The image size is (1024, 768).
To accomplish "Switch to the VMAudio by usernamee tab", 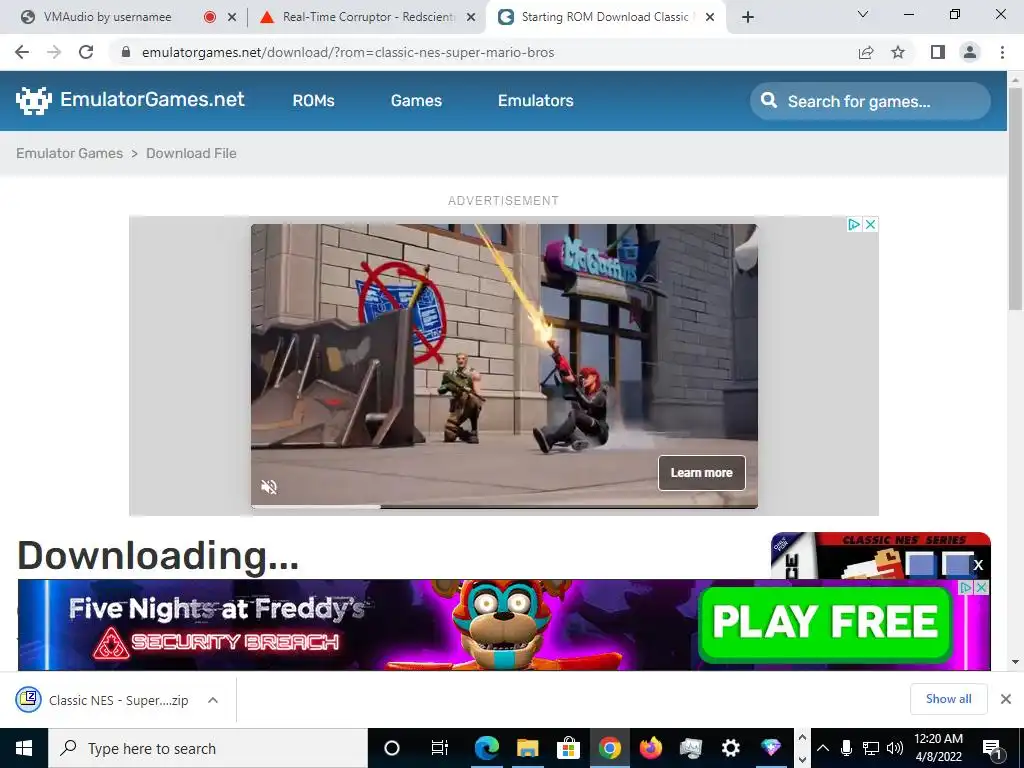I will pyautogui.click(x=108, y=17).
